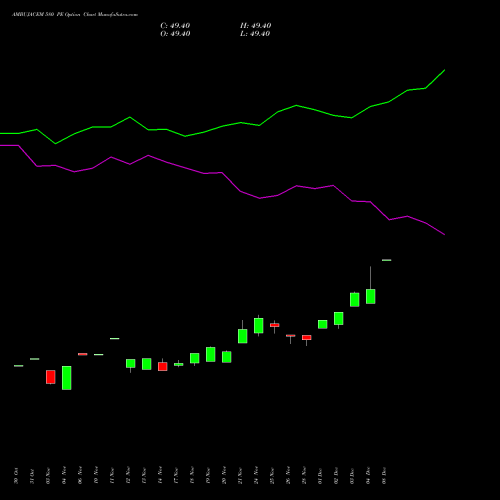Click the 28 Nov date label
The height and width of the screenshot is (500, 500).
coord(304,476)
